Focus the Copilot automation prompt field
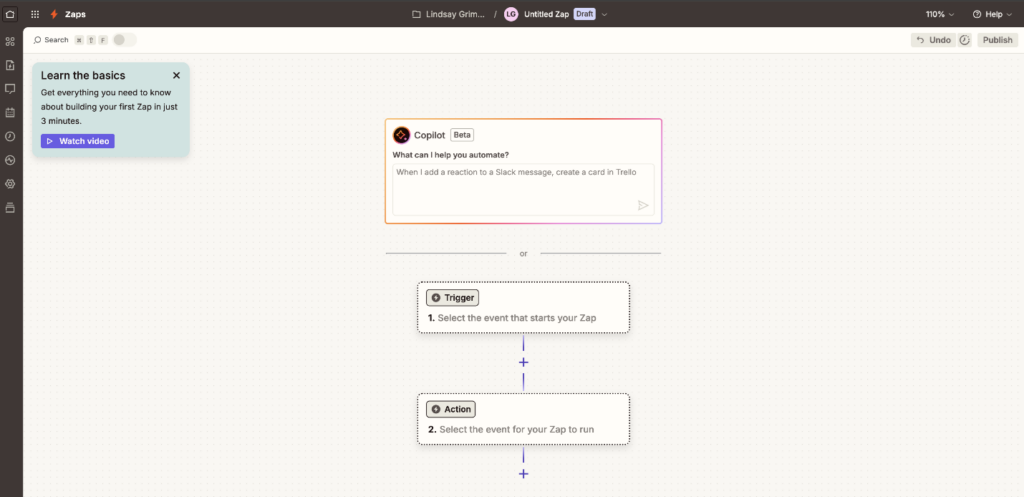1024x497 pixels. [523, 189]
